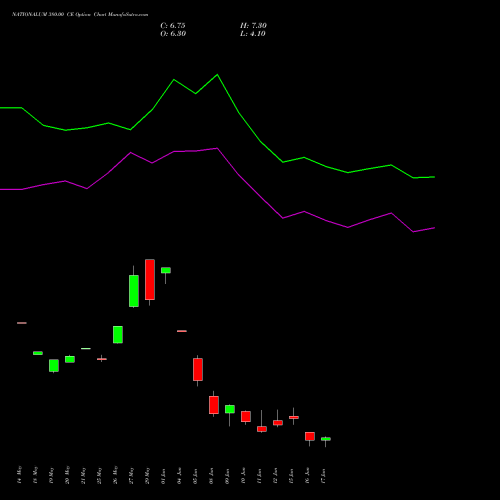Click the peak of the green line
The height and width of the screenshot is (500, 500).
(x=217, y=75)
